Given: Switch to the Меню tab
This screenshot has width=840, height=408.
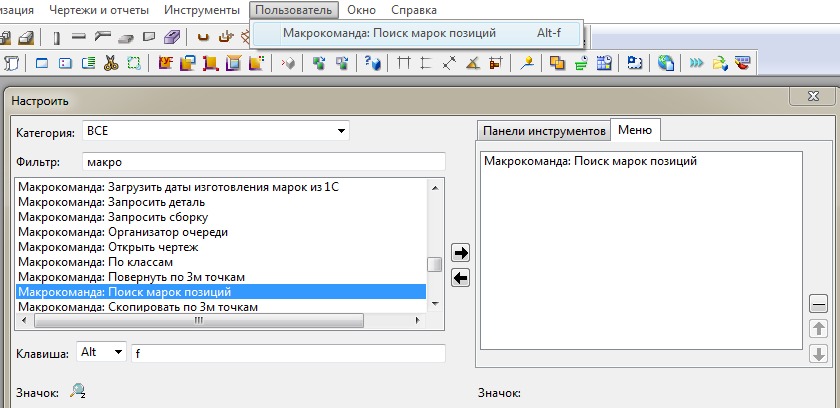Looking at the screenshot, I should click(x=635, y=130).
